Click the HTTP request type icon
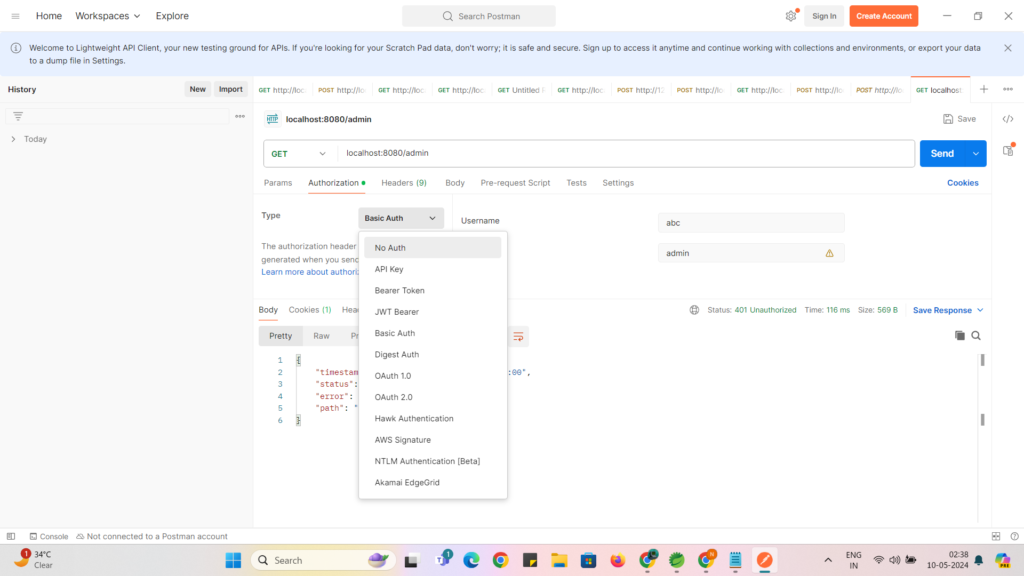 tap(272, 119)
